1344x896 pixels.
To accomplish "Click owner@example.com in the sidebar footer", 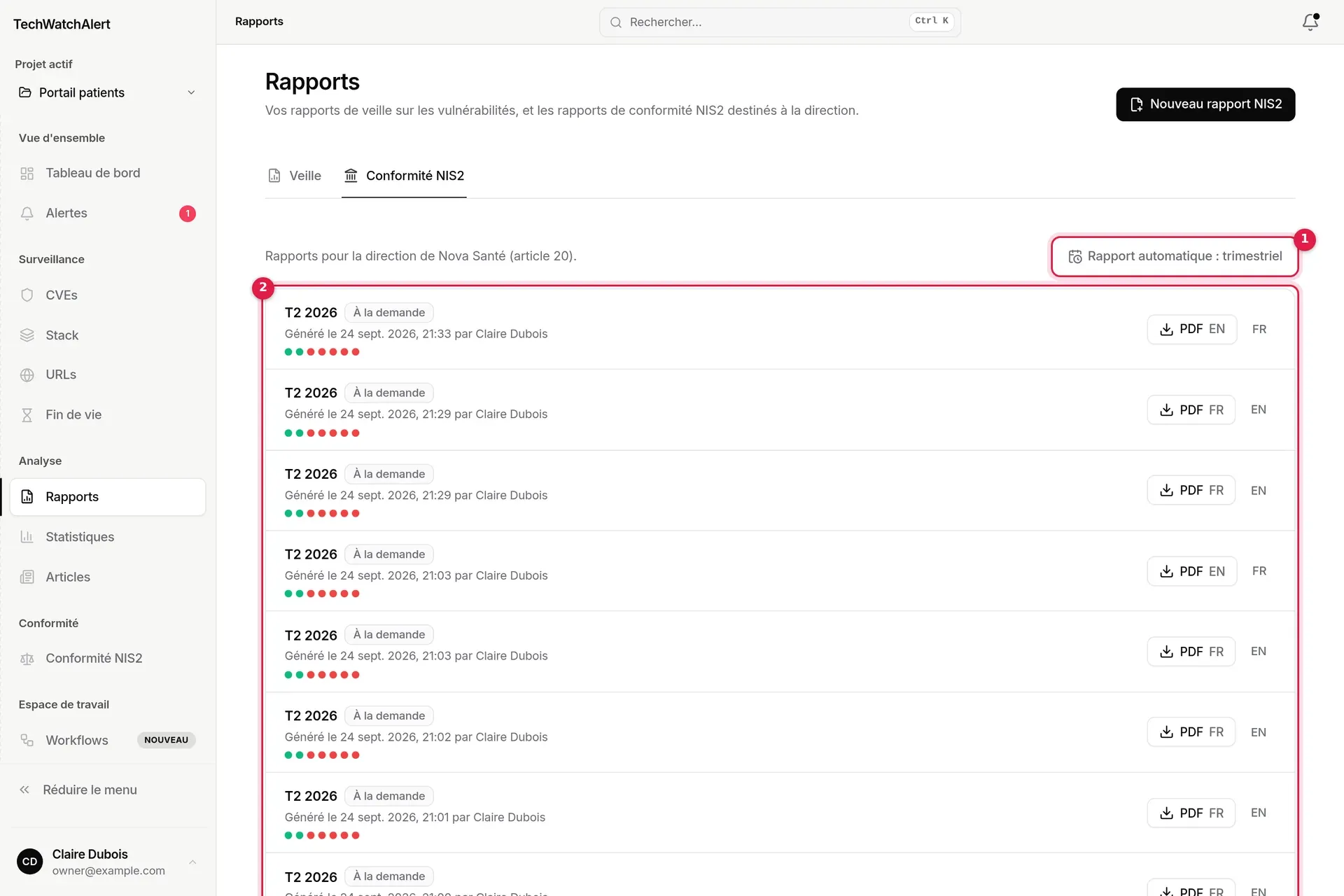I will tap(108, 871).
